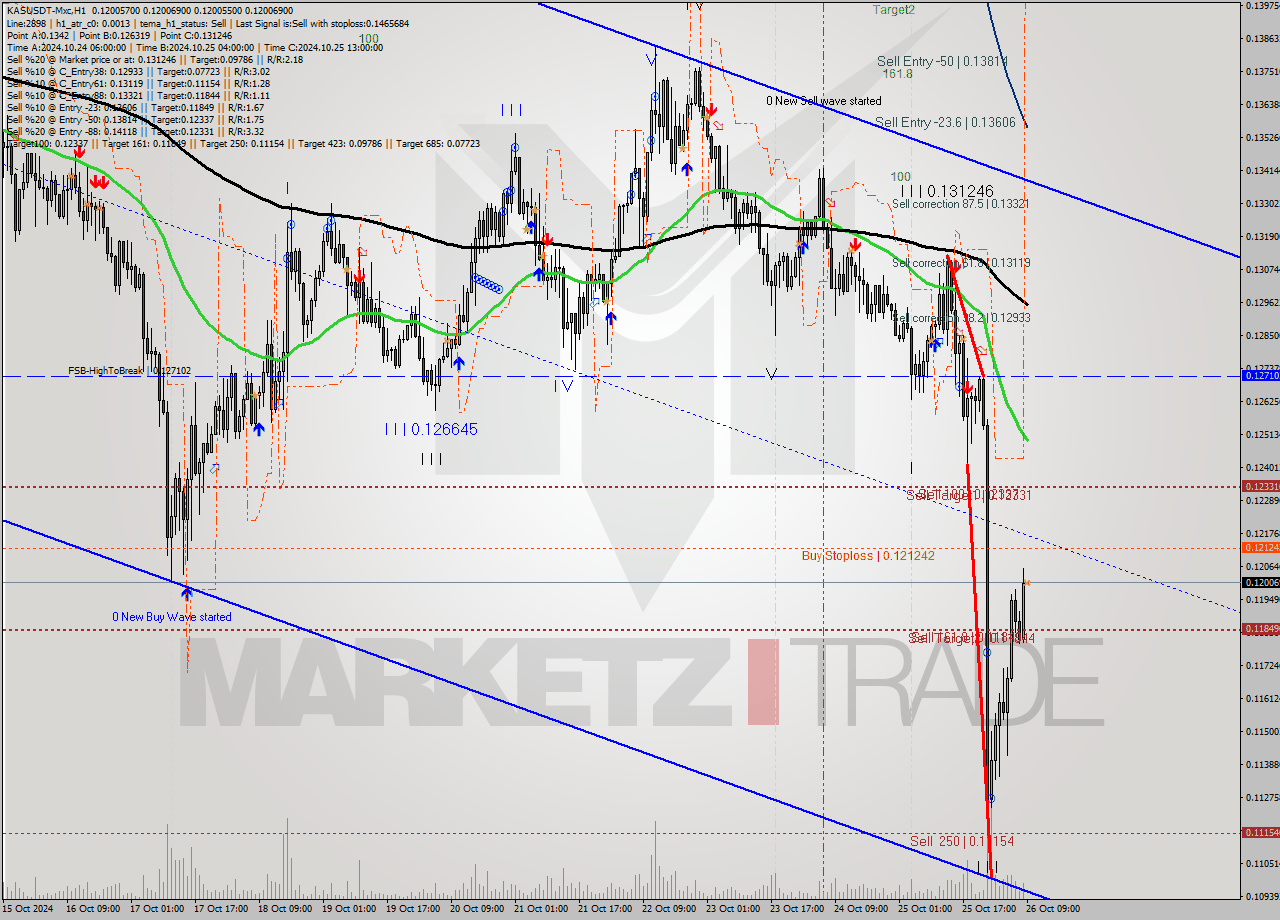Image resolution: width=1280 pixels, height=920 pixels.
Task: Click the '15 Oct 2024' time axis label
Action: pyautogui.click(x=29, y=909)
